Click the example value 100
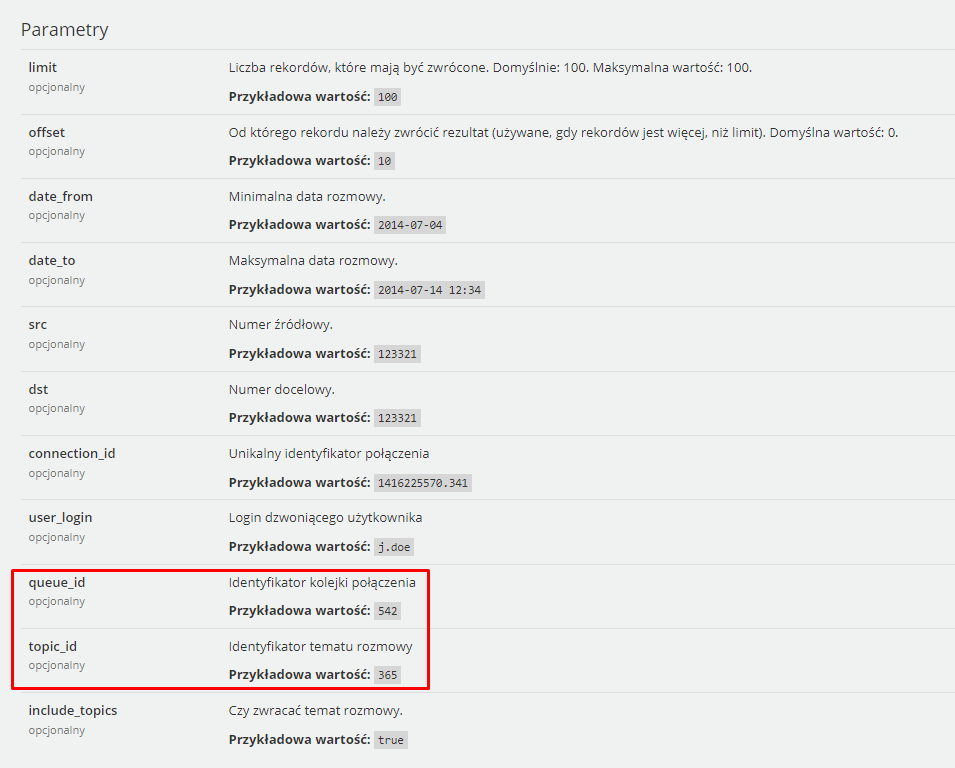This screenshot has width=955, height=768. pos(387,97)
